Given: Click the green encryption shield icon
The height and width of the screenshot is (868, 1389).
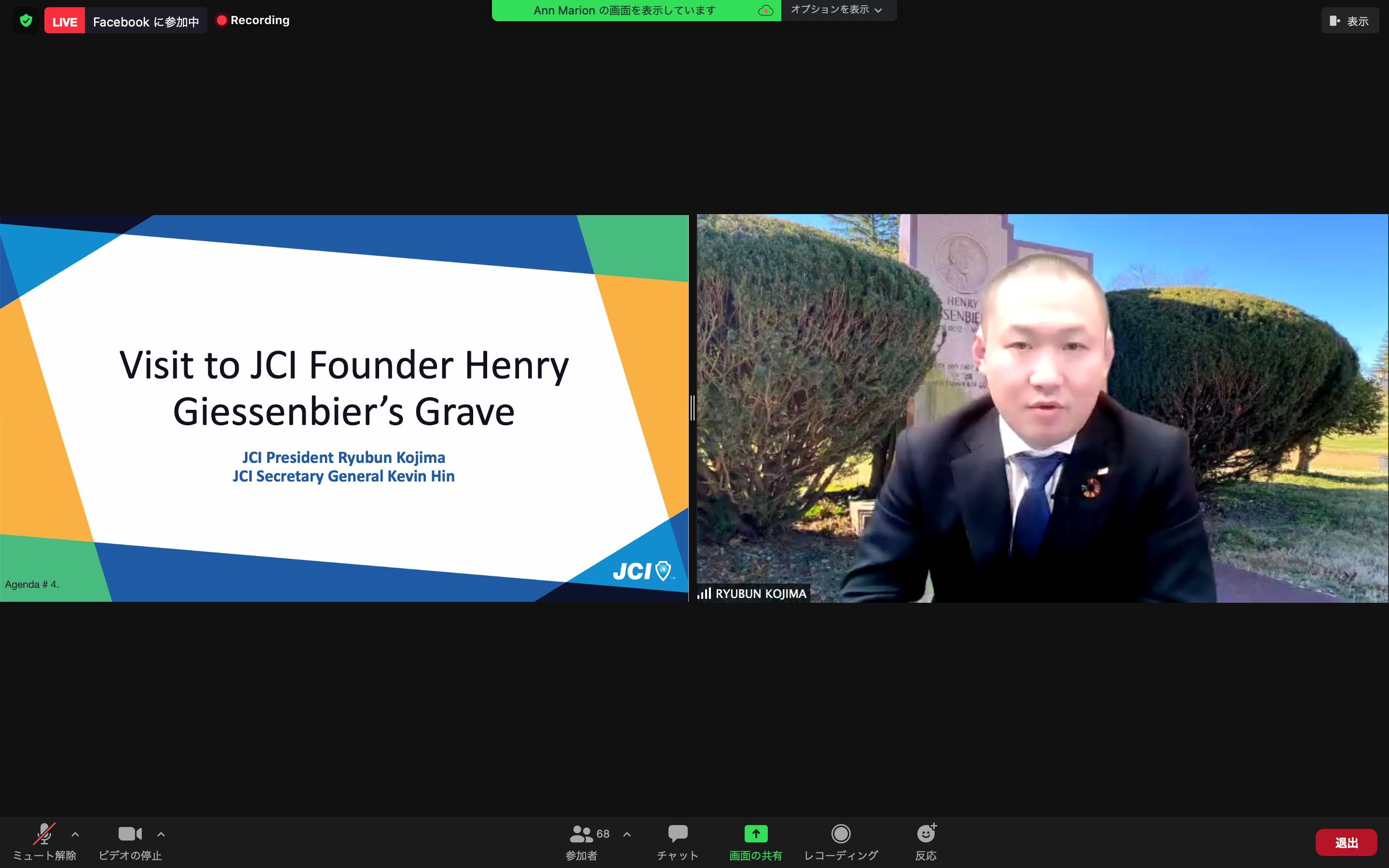Looking at the screenshot, I should pyautogui.click(x=26, y=21).
